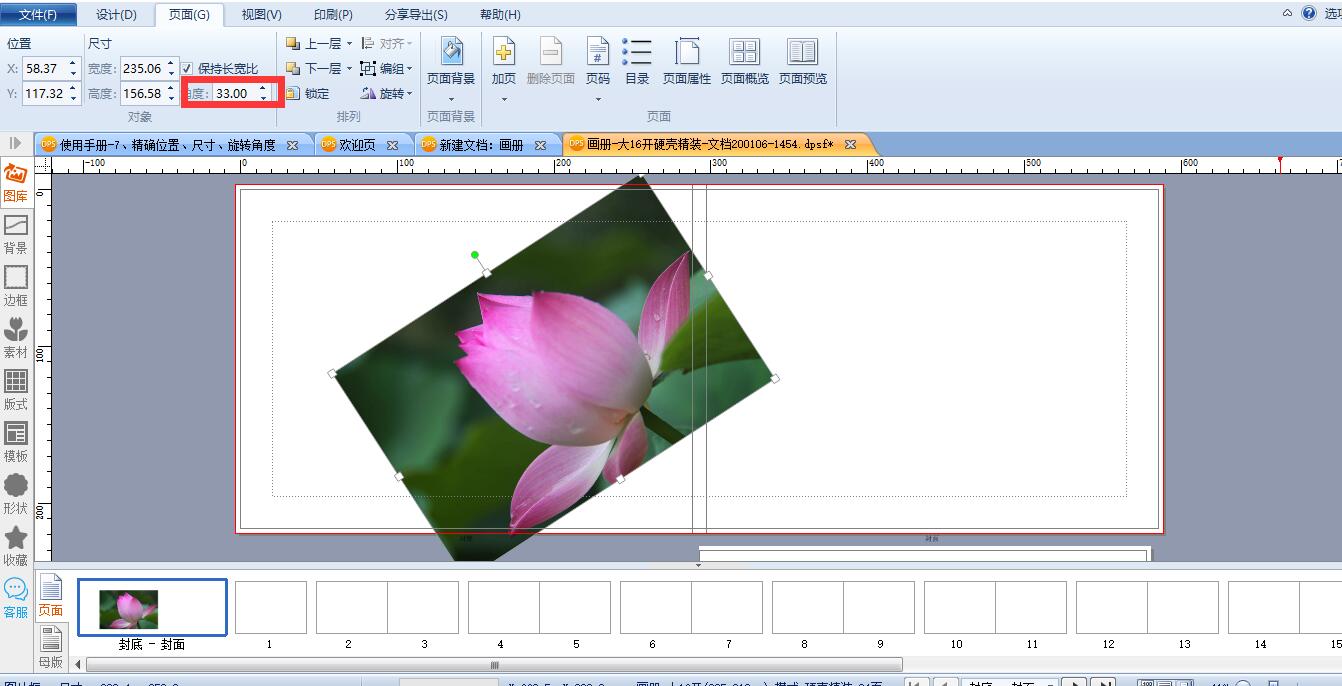Switch to the 印刷(P) ribbon tab
This screenshot has height=686, width=1342.
pyautogui.click(x=333, y=15)
